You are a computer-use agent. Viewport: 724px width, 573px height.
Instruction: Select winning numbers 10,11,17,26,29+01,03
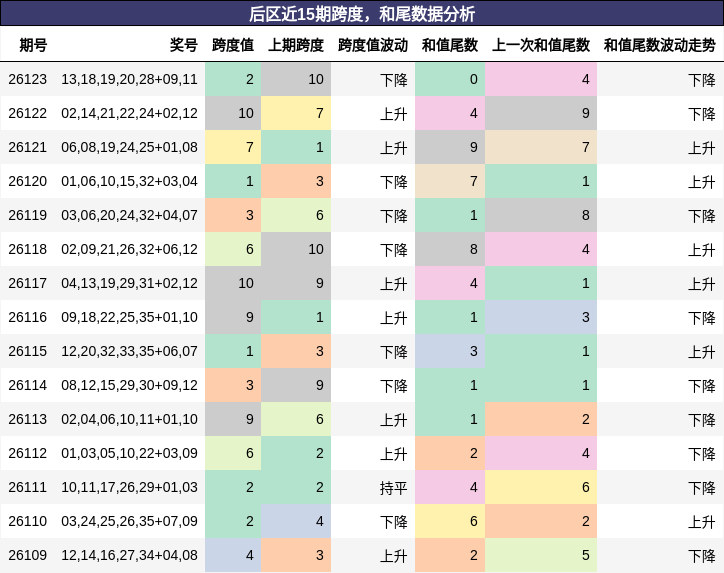pos(129,487)
